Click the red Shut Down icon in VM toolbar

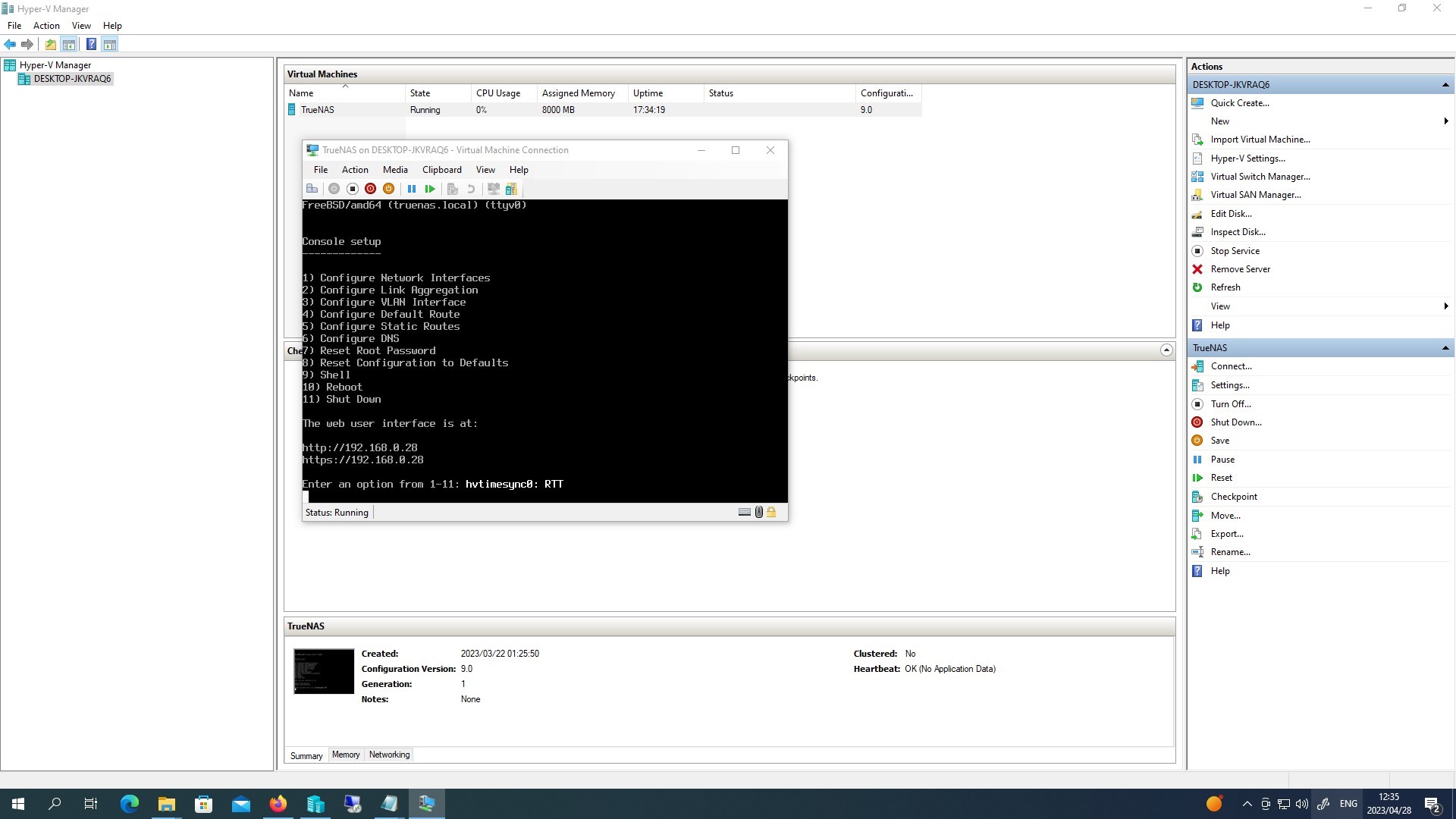pos(370,189)
